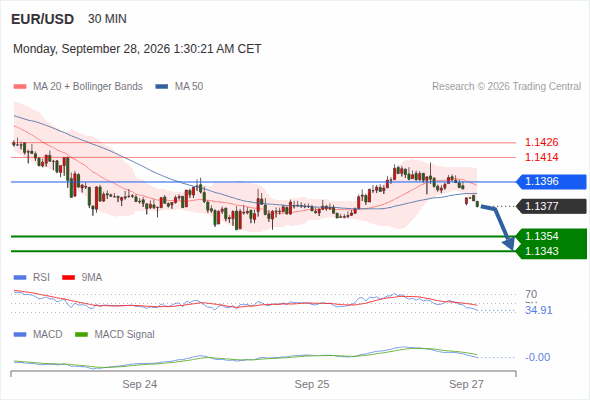
Task: Click the MA 20 + Bollinger Bands red legend swatch
Action: (x=20, y=87)
